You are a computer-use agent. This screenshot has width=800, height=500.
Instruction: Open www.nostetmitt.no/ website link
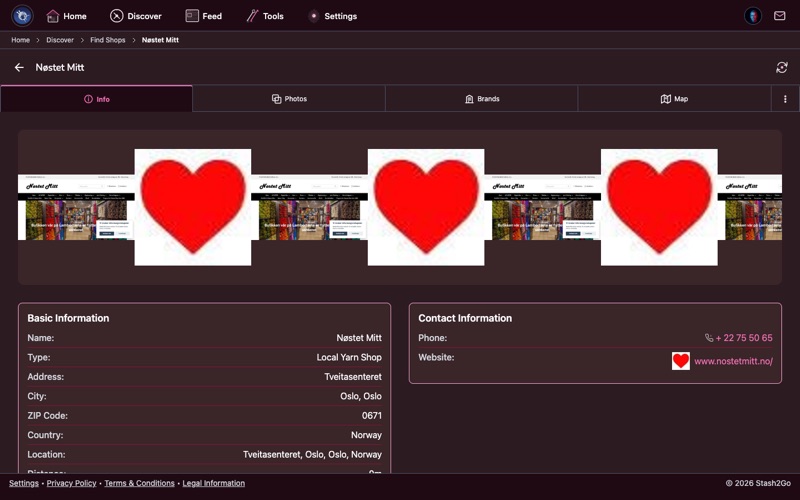tap(733, 361)
